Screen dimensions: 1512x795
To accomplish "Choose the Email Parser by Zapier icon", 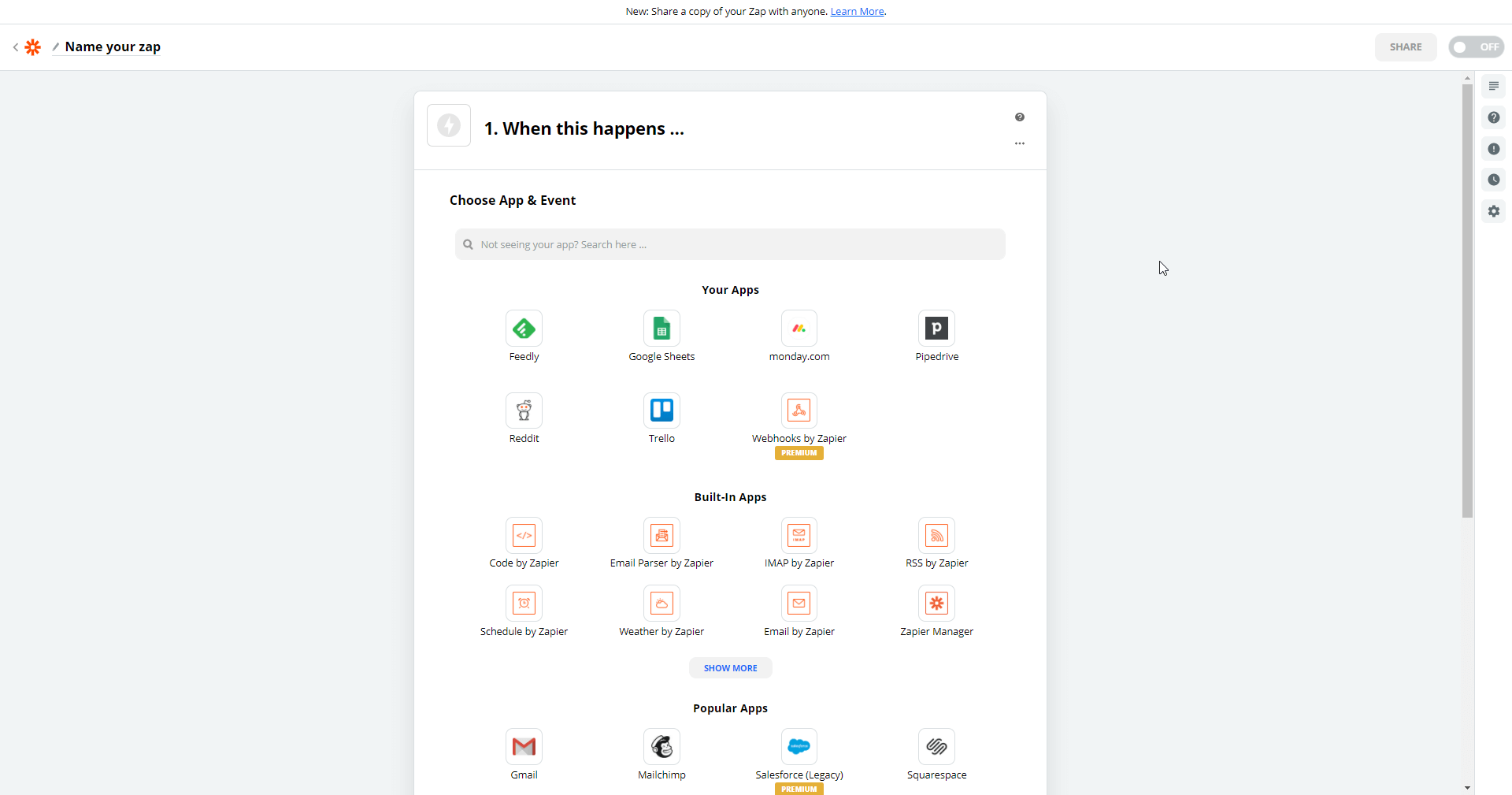I will click(x=661, y=536).
